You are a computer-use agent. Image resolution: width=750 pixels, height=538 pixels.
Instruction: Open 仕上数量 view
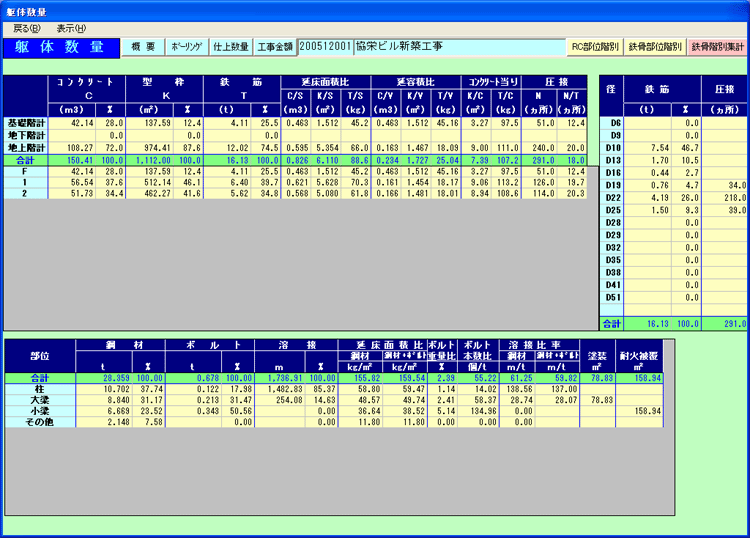tap(230, 47)
